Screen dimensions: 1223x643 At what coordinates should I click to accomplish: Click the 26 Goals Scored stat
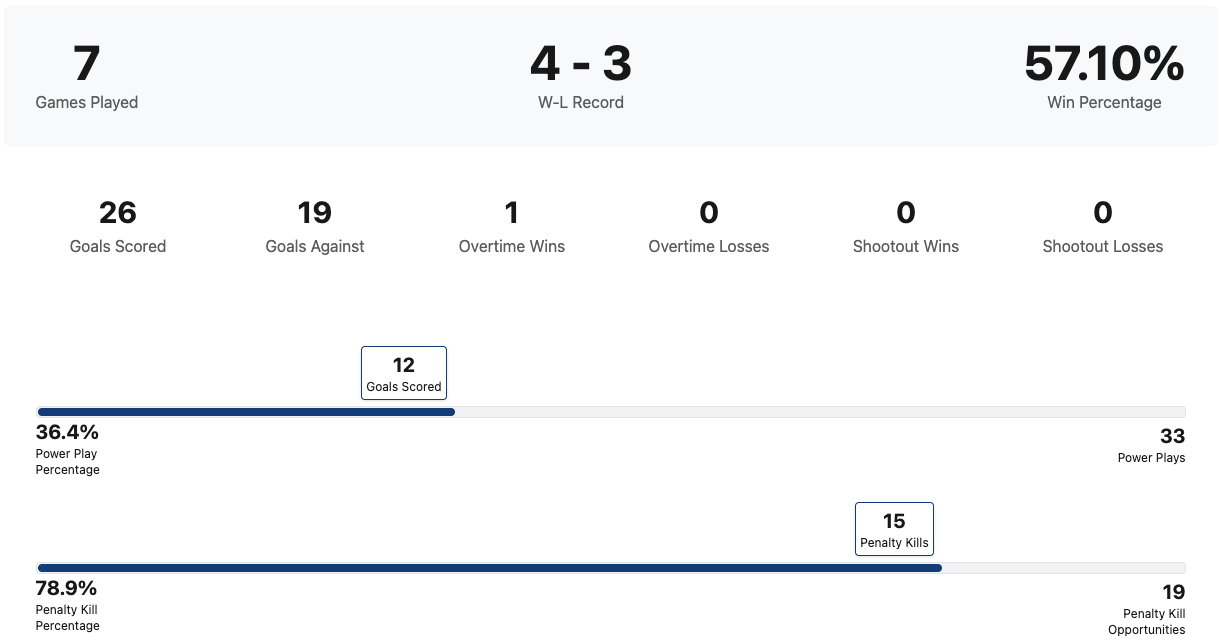(x=118, y=226)
